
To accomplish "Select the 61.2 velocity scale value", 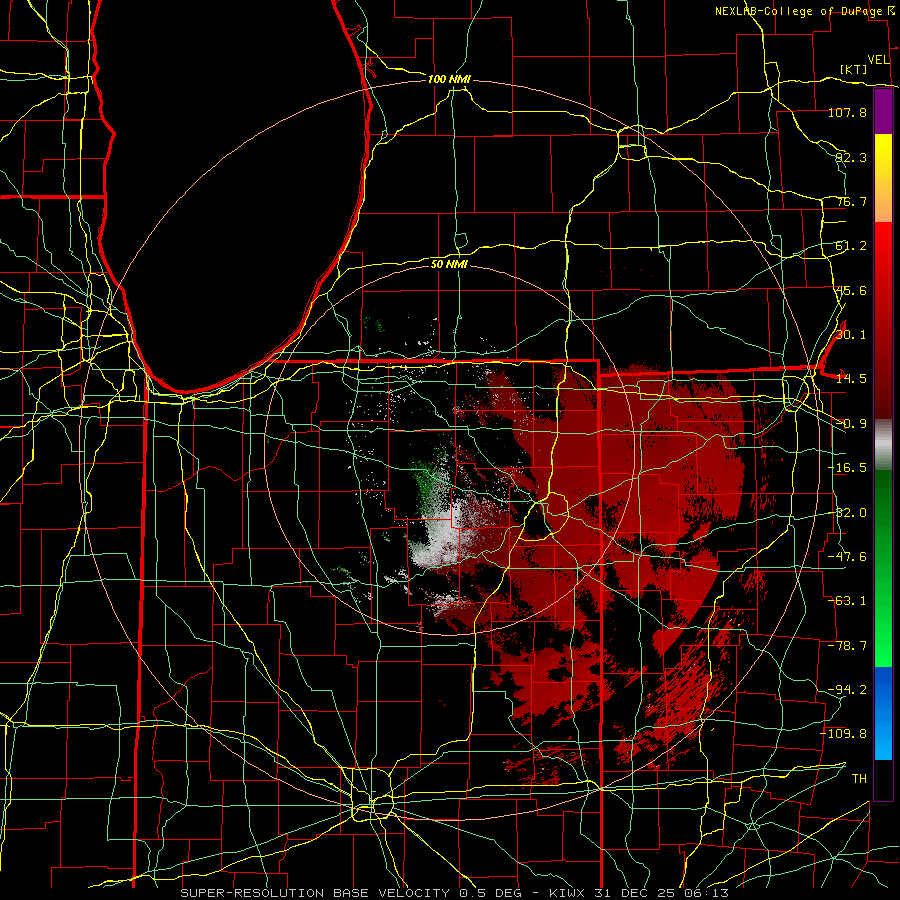I will (x=851, y=246).
